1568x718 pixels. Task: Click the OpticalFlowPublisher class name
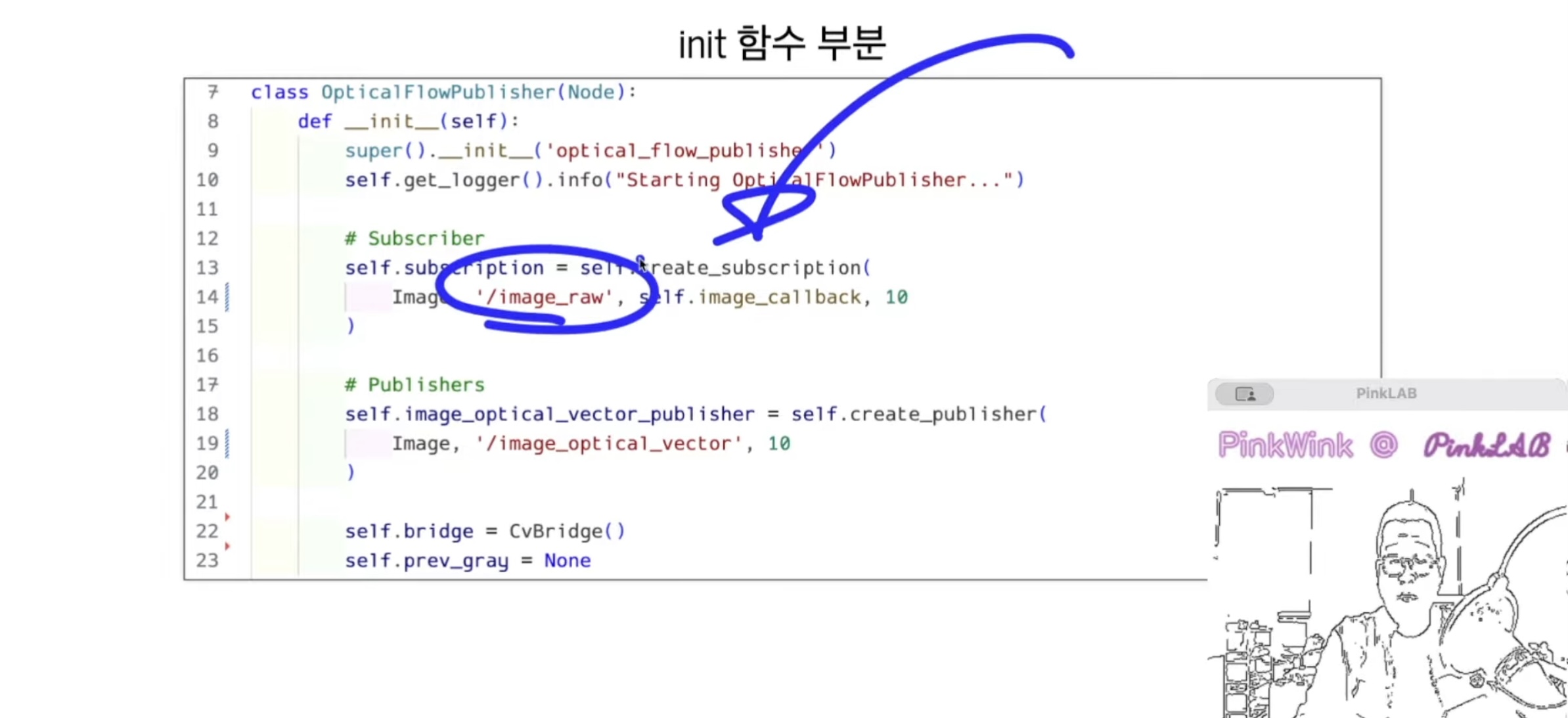click(437, 92)
